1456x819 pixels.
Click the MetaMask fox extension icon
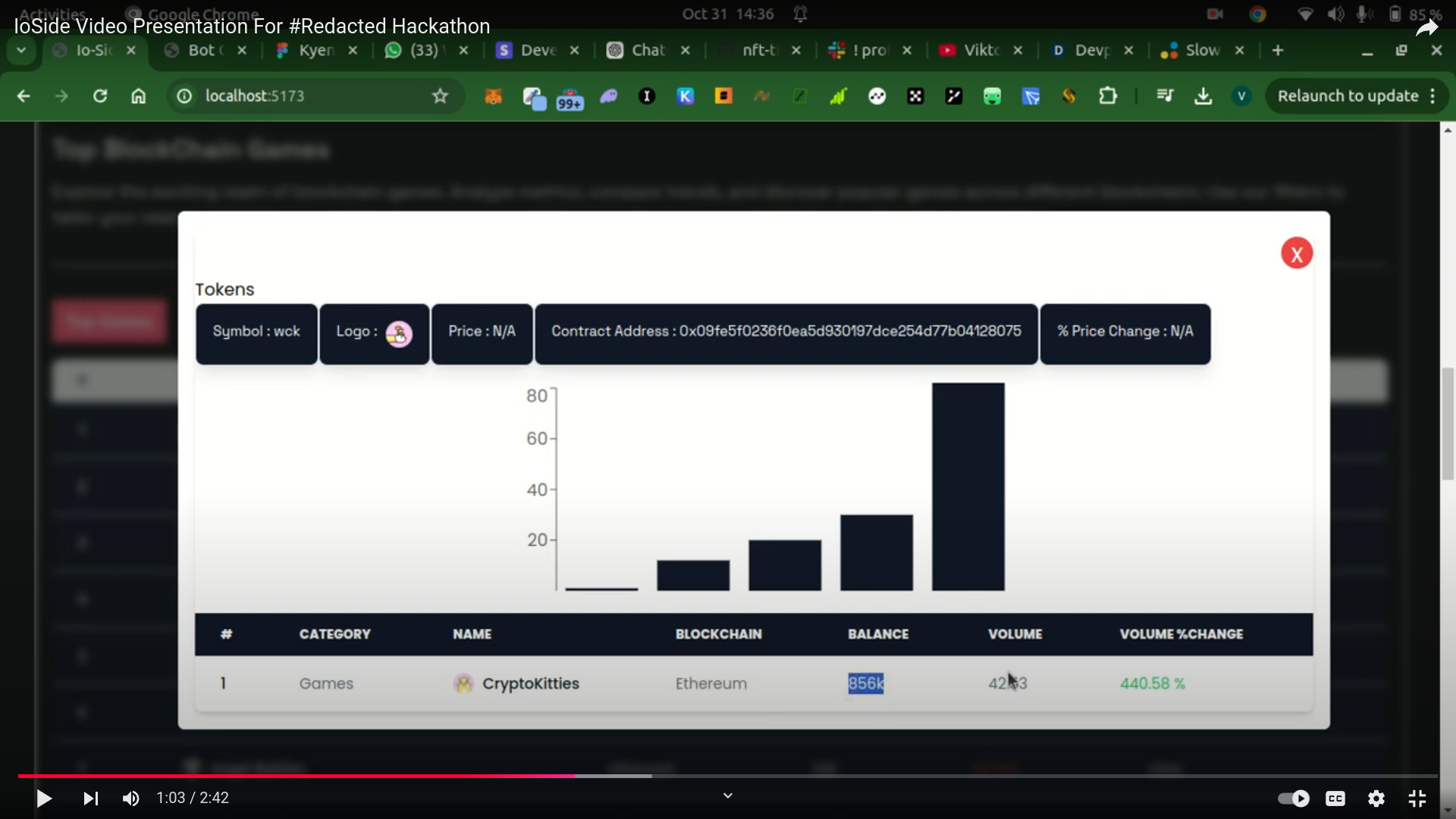tap(493, 96)
